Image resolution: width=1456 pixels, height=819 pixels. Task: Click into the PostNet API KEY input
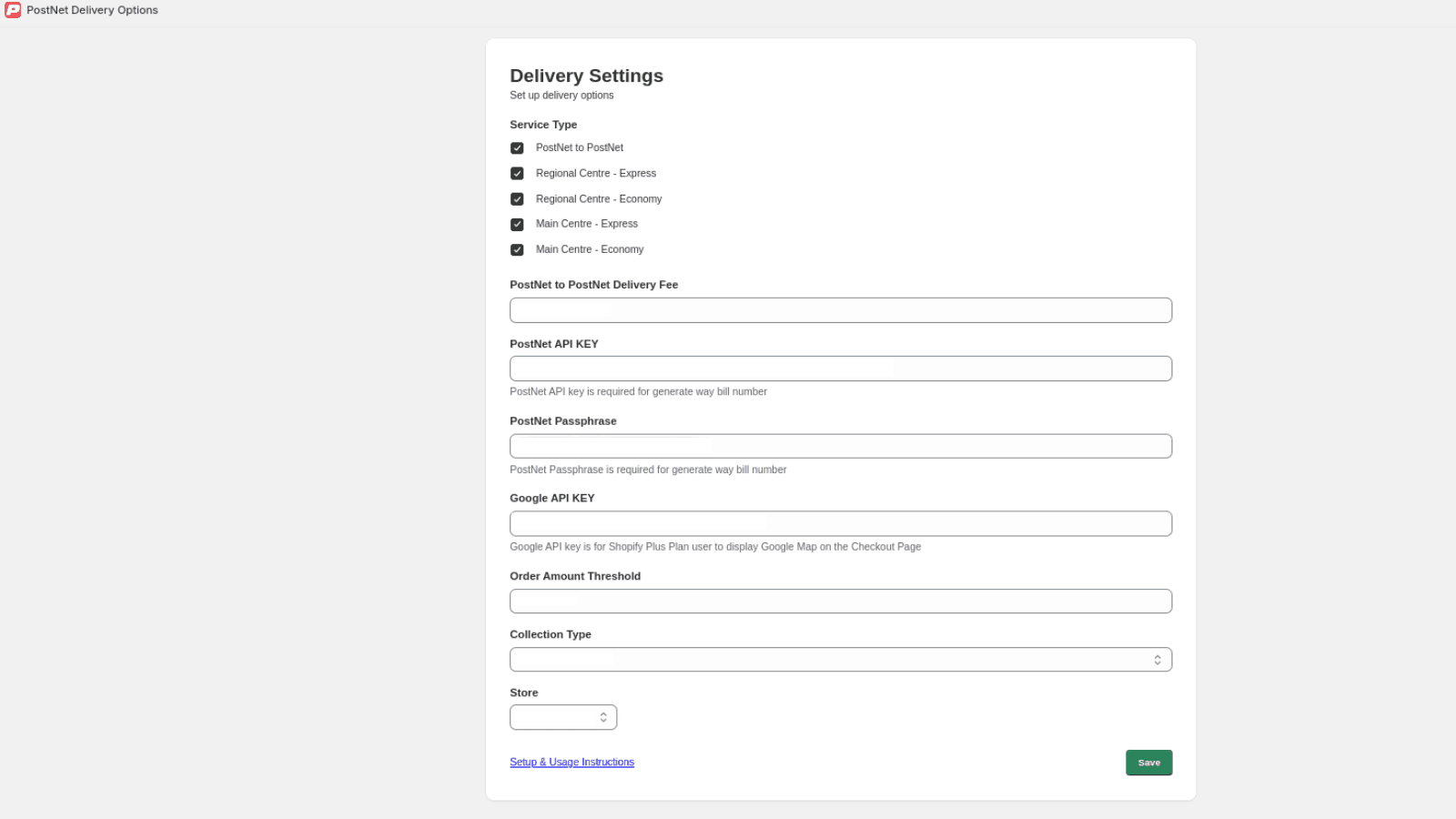[x=841, y=369]
